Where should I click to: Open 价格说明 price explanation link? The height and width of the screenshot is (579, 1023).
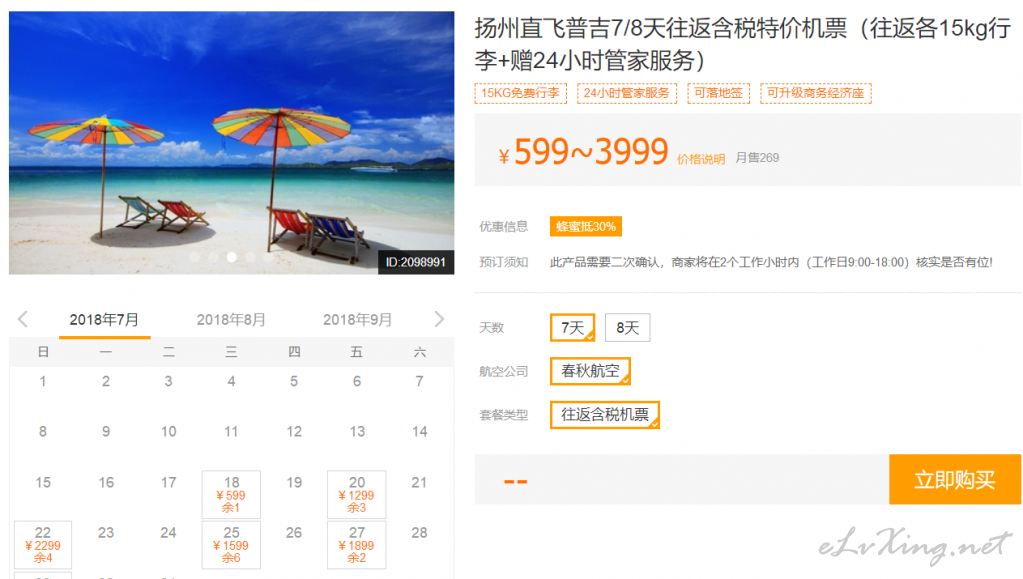click(701, 159)
